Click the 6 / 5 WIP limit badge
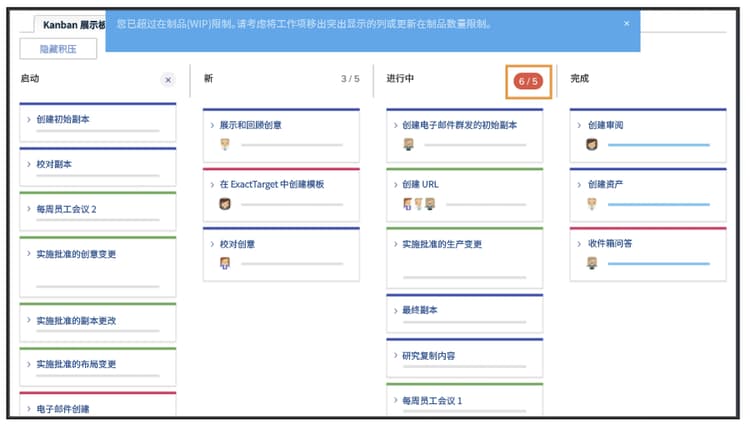750x429 pixels. click(x=528, y=81)
